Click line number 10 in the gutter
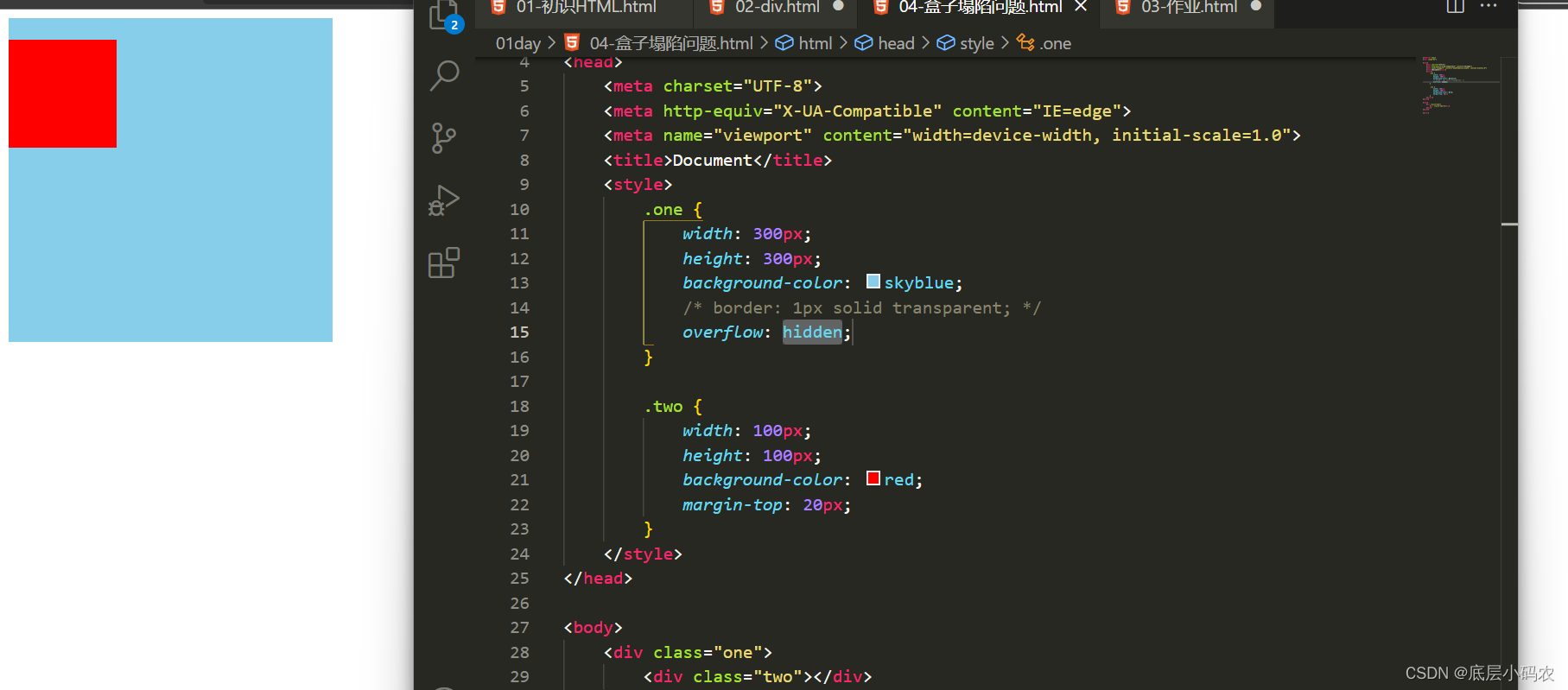The height and width of the screenshot is (690, 1568). point(519,210)
